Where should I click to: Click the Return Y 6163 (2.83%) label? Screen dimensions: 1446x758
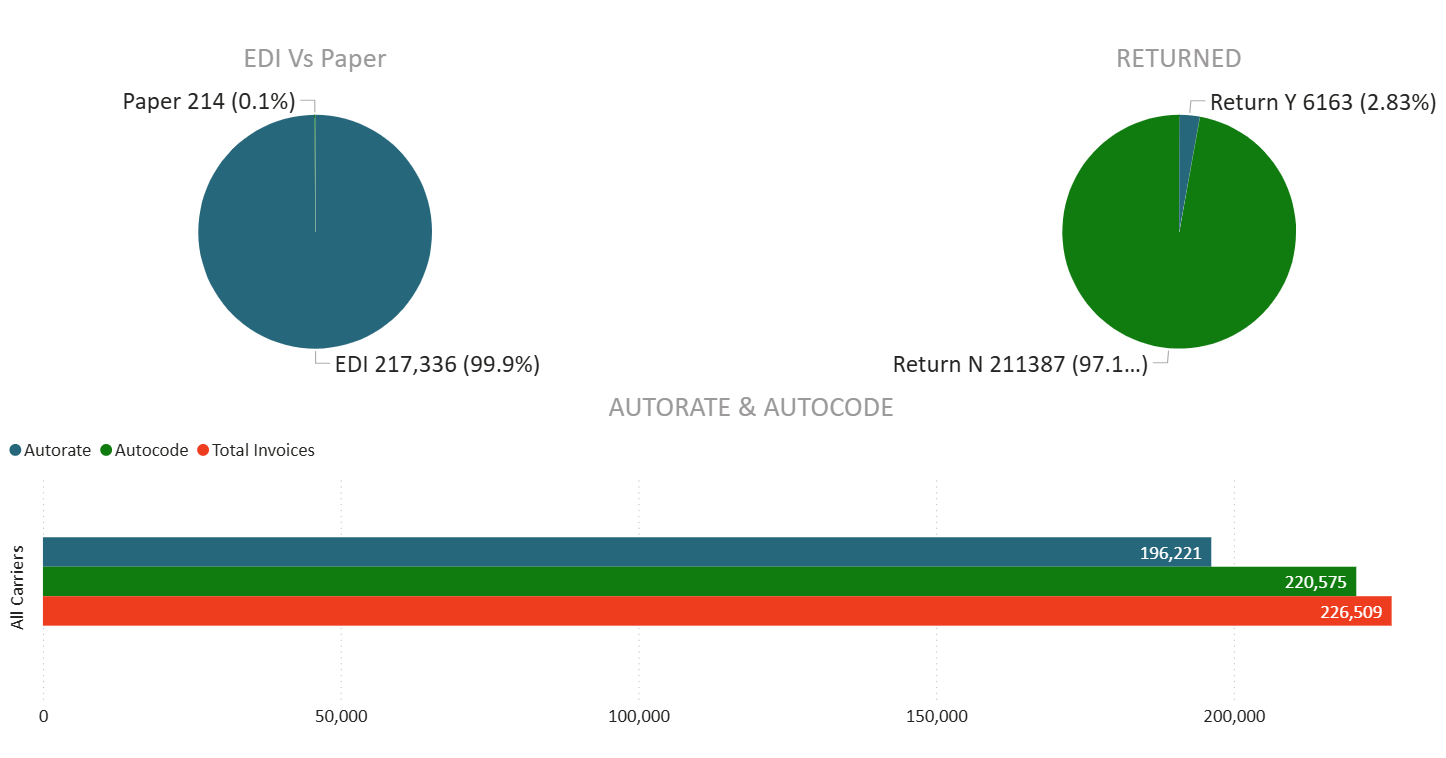click(x=1322, y=102)
